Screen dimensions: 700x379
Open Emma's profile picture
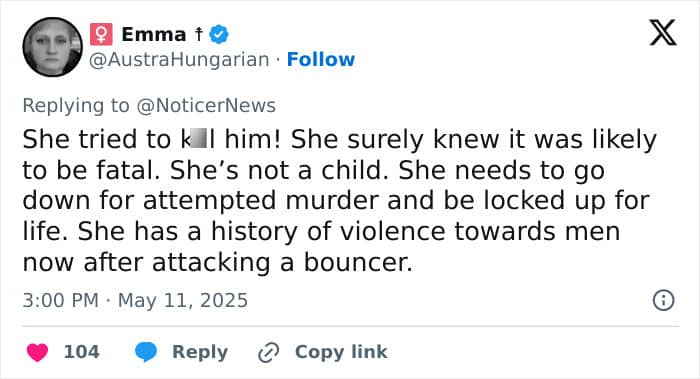(53, 47)
